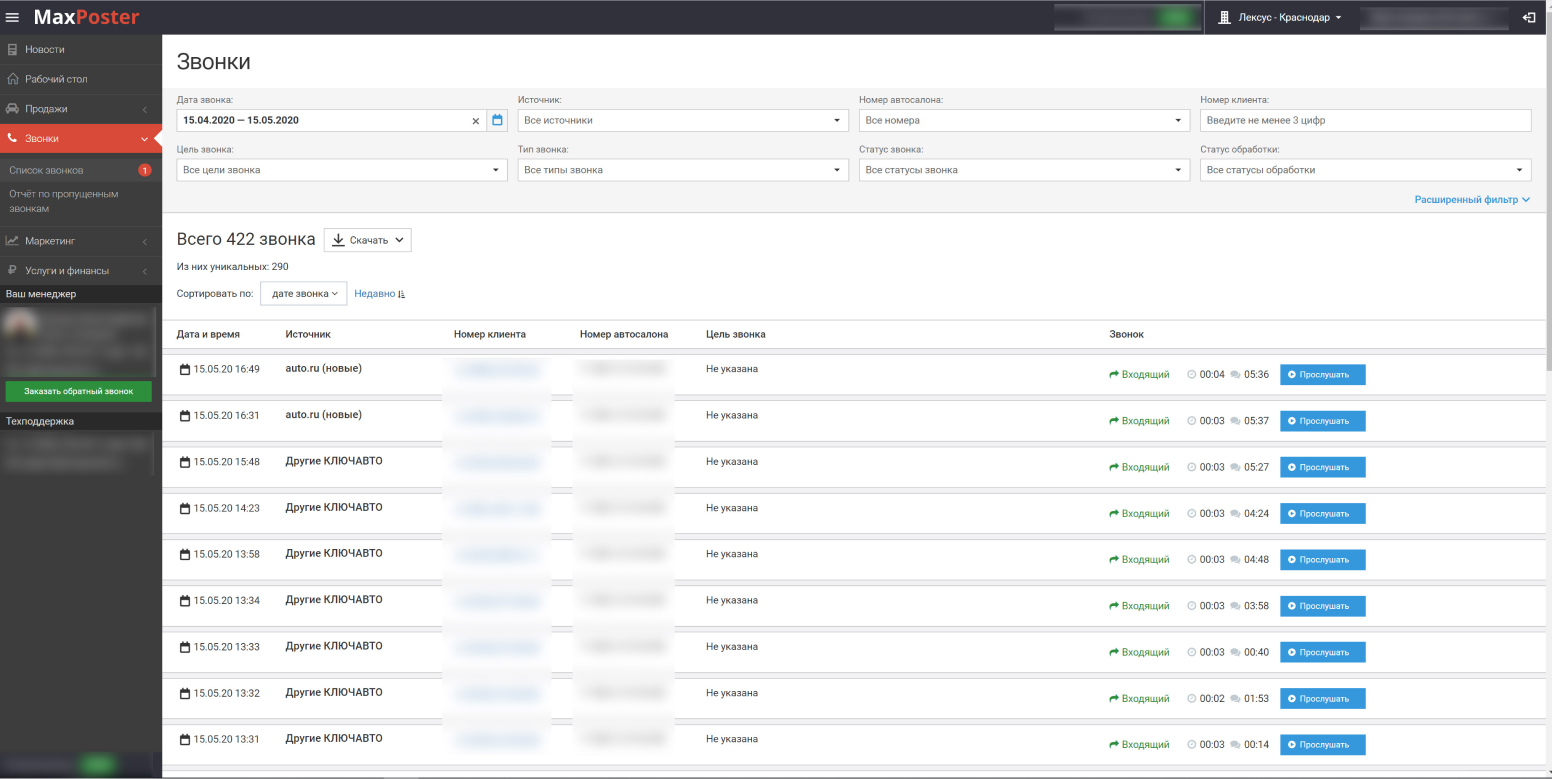Click the sort order icon next to Недавно
The width and height of the screenshot is (1552, 779).
pos(402,294)
